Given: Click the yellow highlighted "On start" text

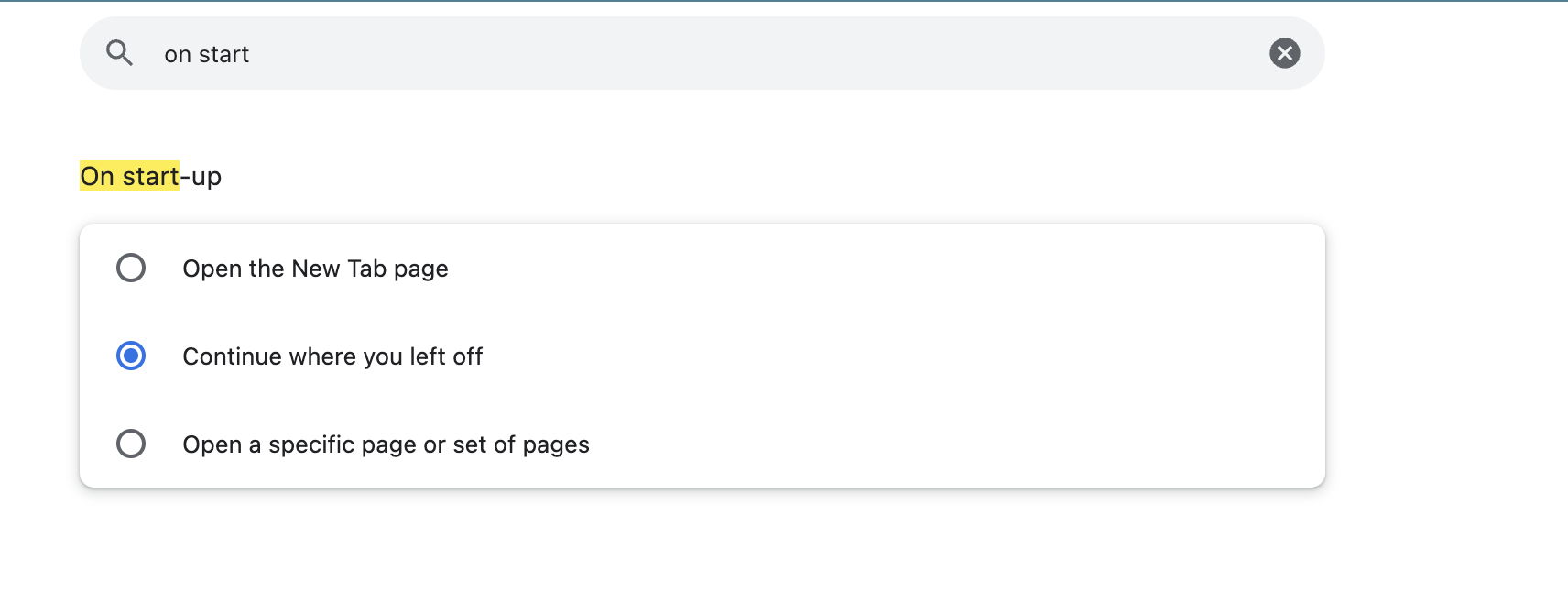Looking at the screenshot, I should [129, 176].
